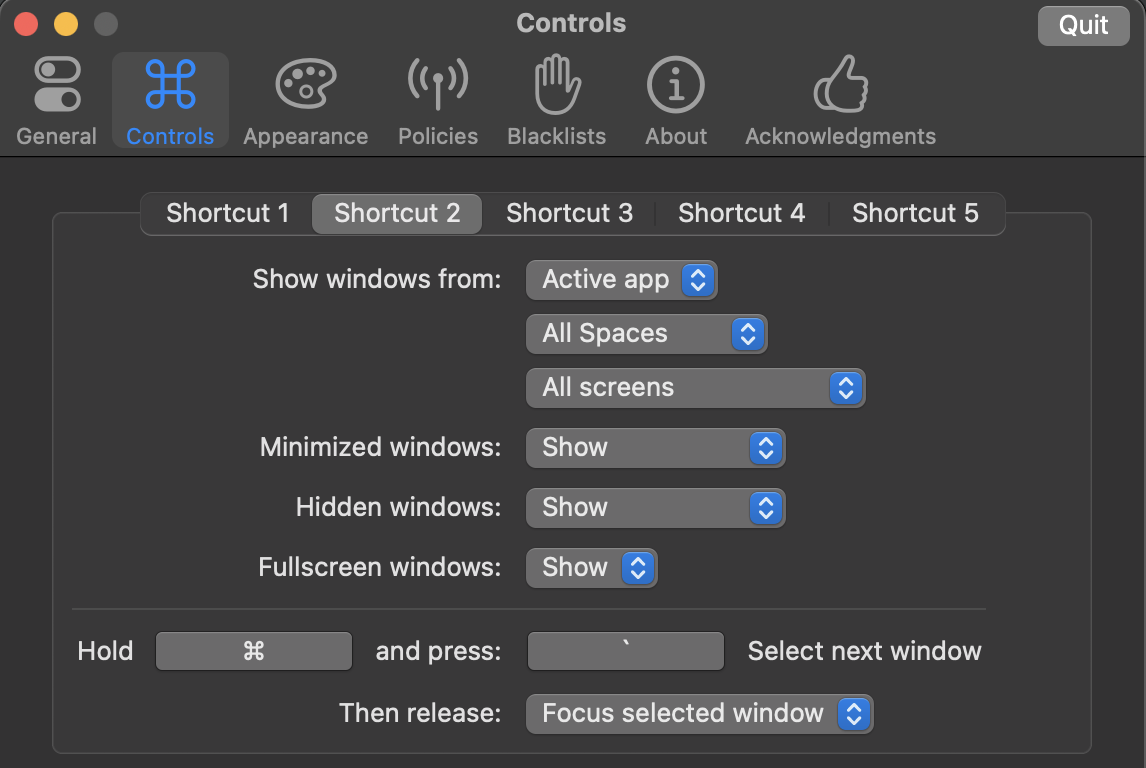Open the About info icon
This screenshot has height=768, width=1146.
point(676,85)
